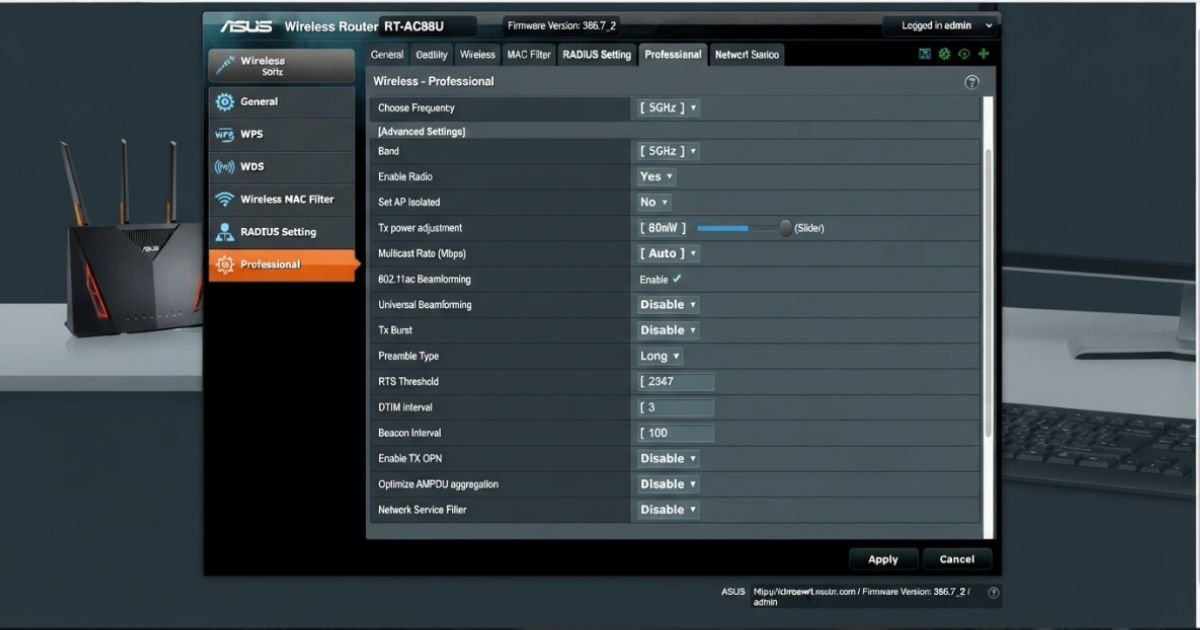
Task: Click the green circular refresh status icon
Action: click(x=964, y=54)
